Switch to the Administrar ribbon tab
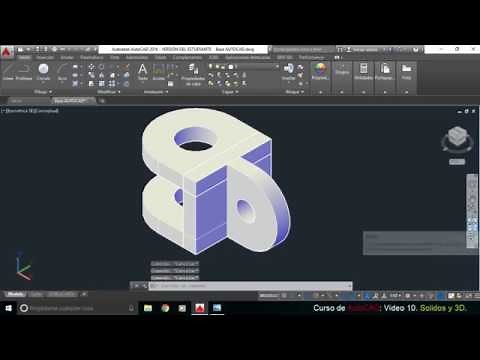 pyautogui.click(x=137, y=57)
